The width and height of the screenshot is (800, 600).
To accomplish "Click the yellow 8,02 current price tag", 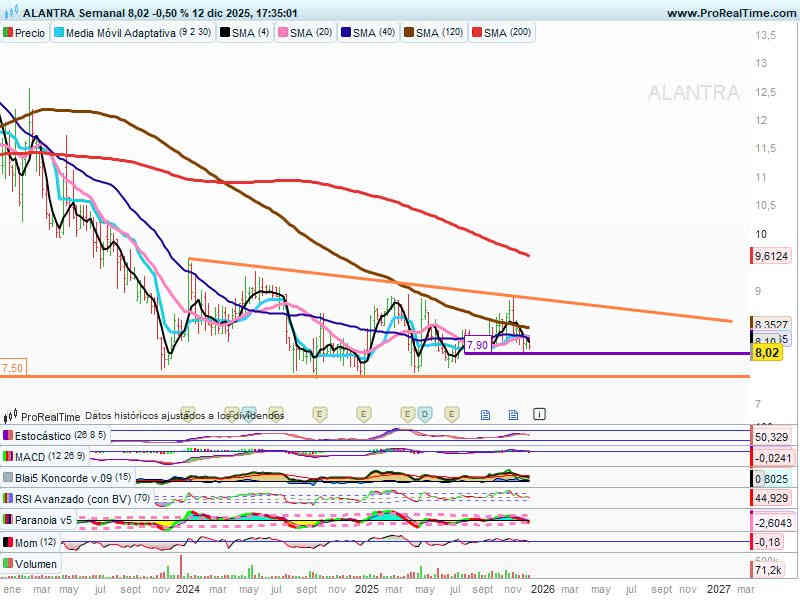I will click(767, 353).
